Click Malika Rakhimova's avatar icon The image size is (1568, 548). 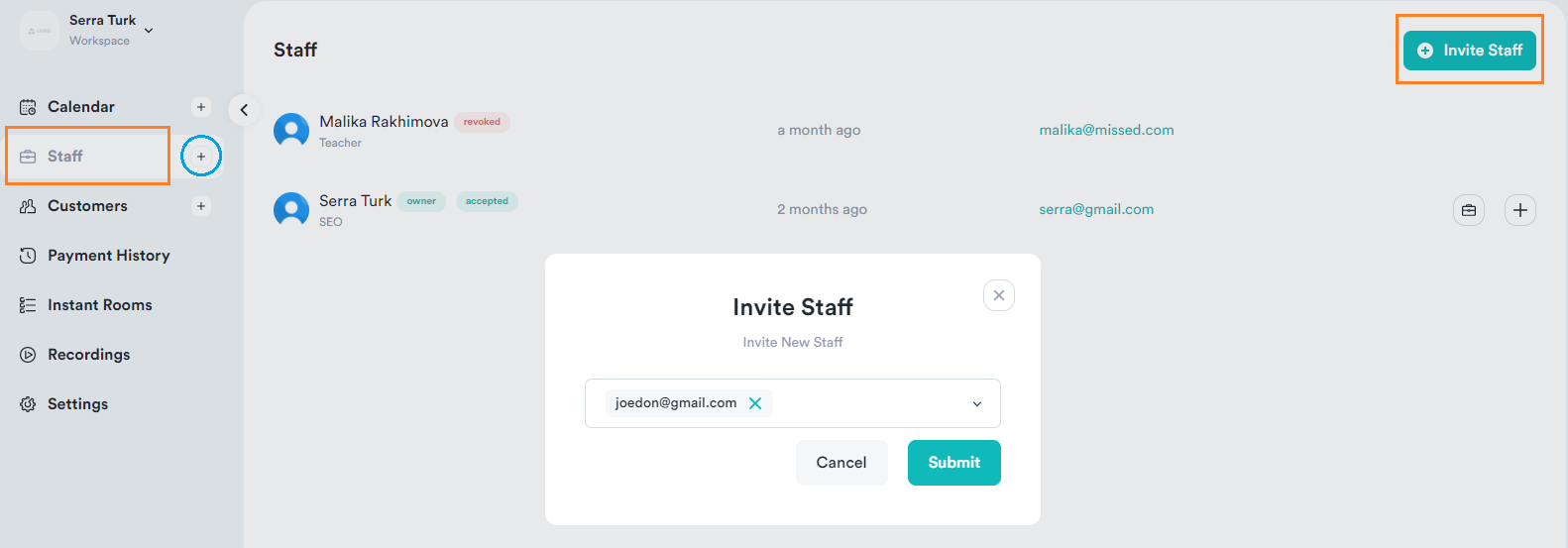click(x=291, y=131)
